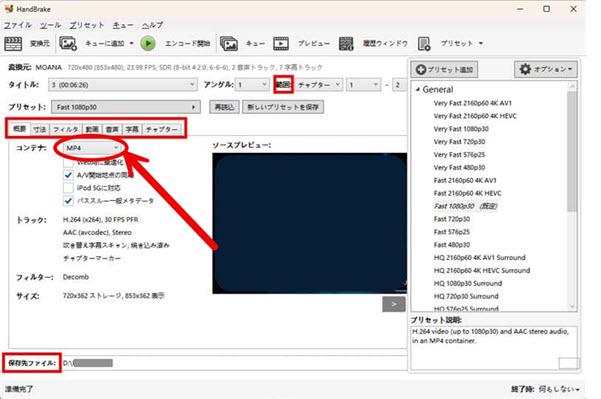Select Very Fast 576p25 preset
Image resolution: width=601 pixels, height=399 pixels.
coord(459,155)
